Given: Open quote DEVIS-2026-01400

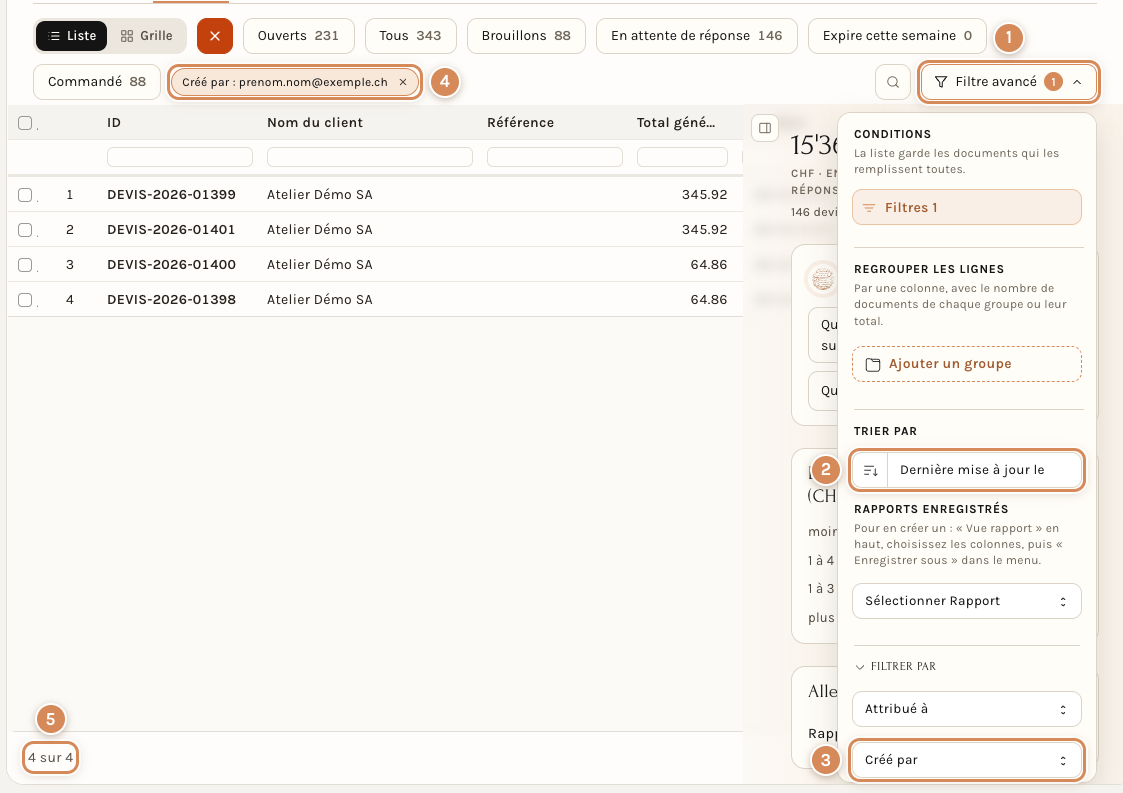Looking at the screenshot, I should [x=172, y=265].
